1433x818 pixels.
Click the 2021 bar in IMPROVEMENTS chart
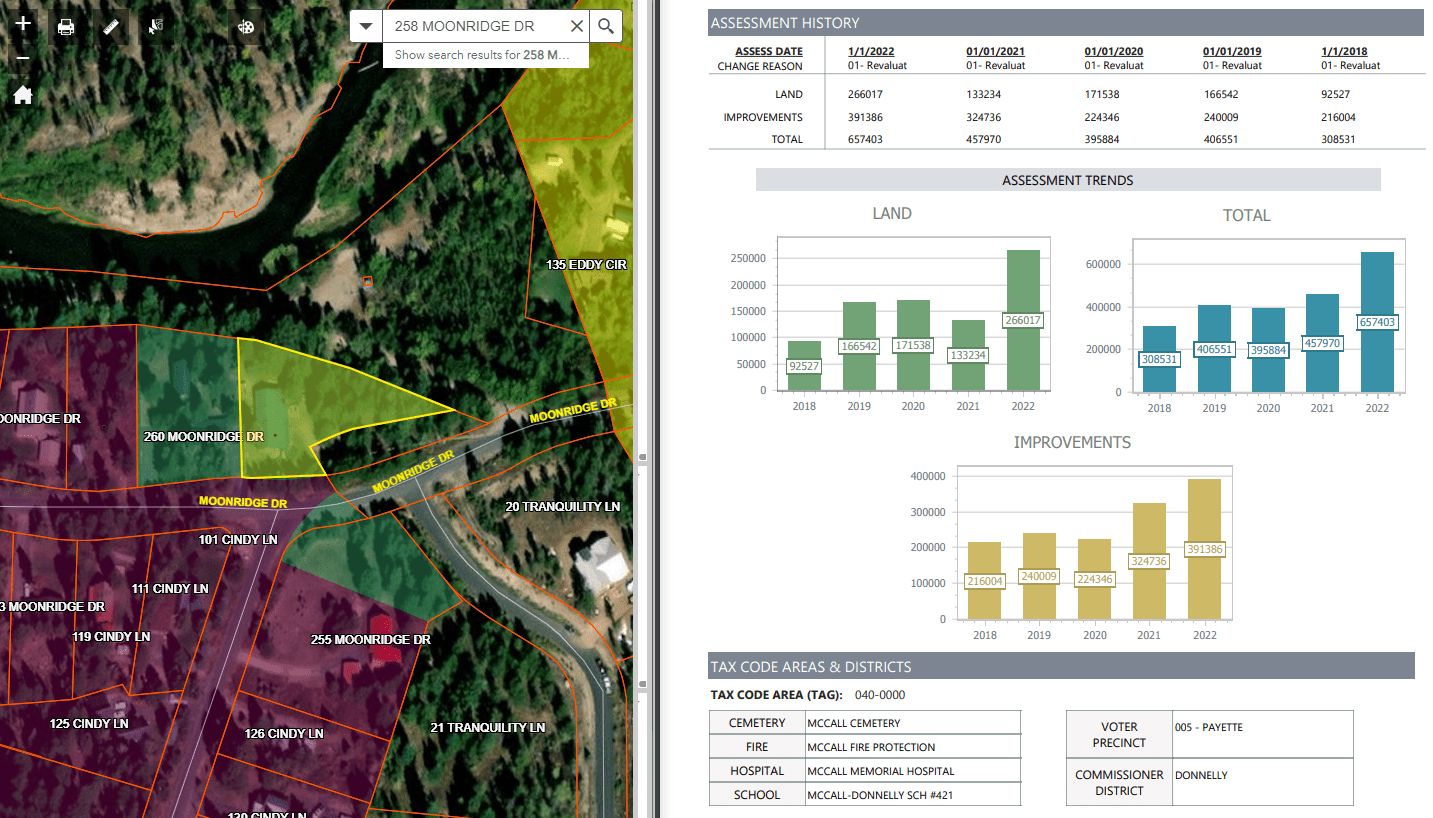(1149, 561)
